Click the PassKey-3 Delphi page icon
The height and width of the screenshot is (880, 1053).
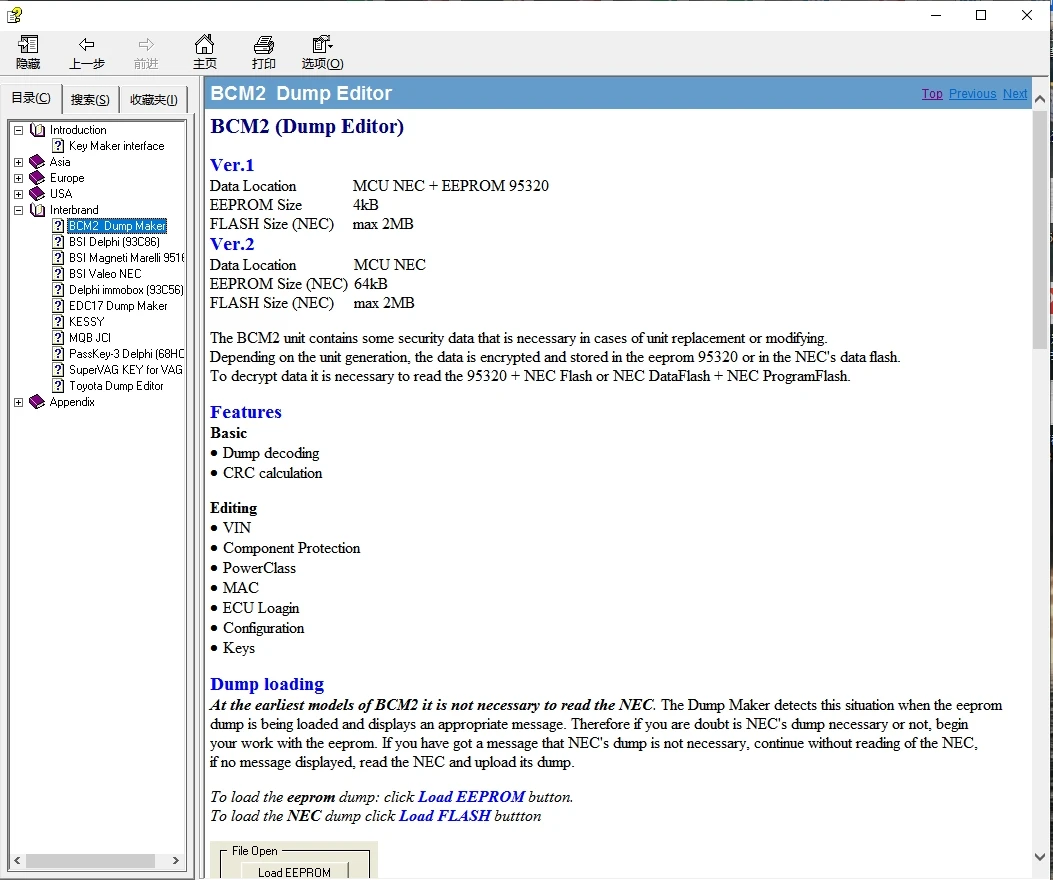click(x=58, y=353)
